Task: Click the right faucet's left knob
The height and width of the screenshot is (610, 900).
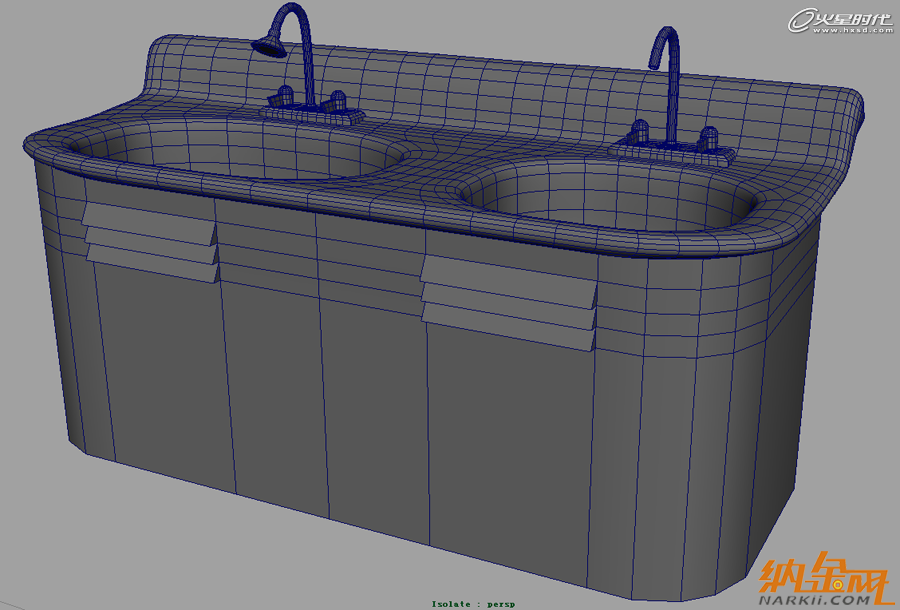Action: point(639,131)
